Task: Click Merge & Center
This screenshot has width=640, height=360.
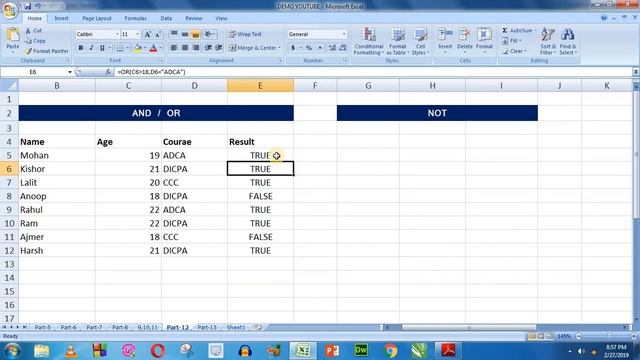Action: click(252, 48)
